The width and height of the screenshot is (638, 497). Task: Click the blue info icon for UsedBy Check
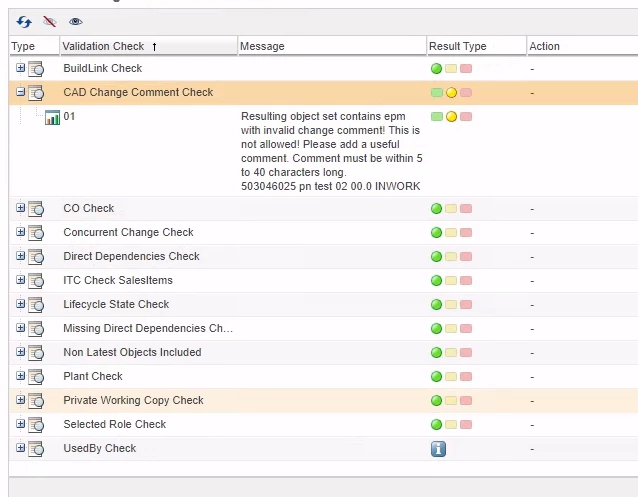[438, 449]
